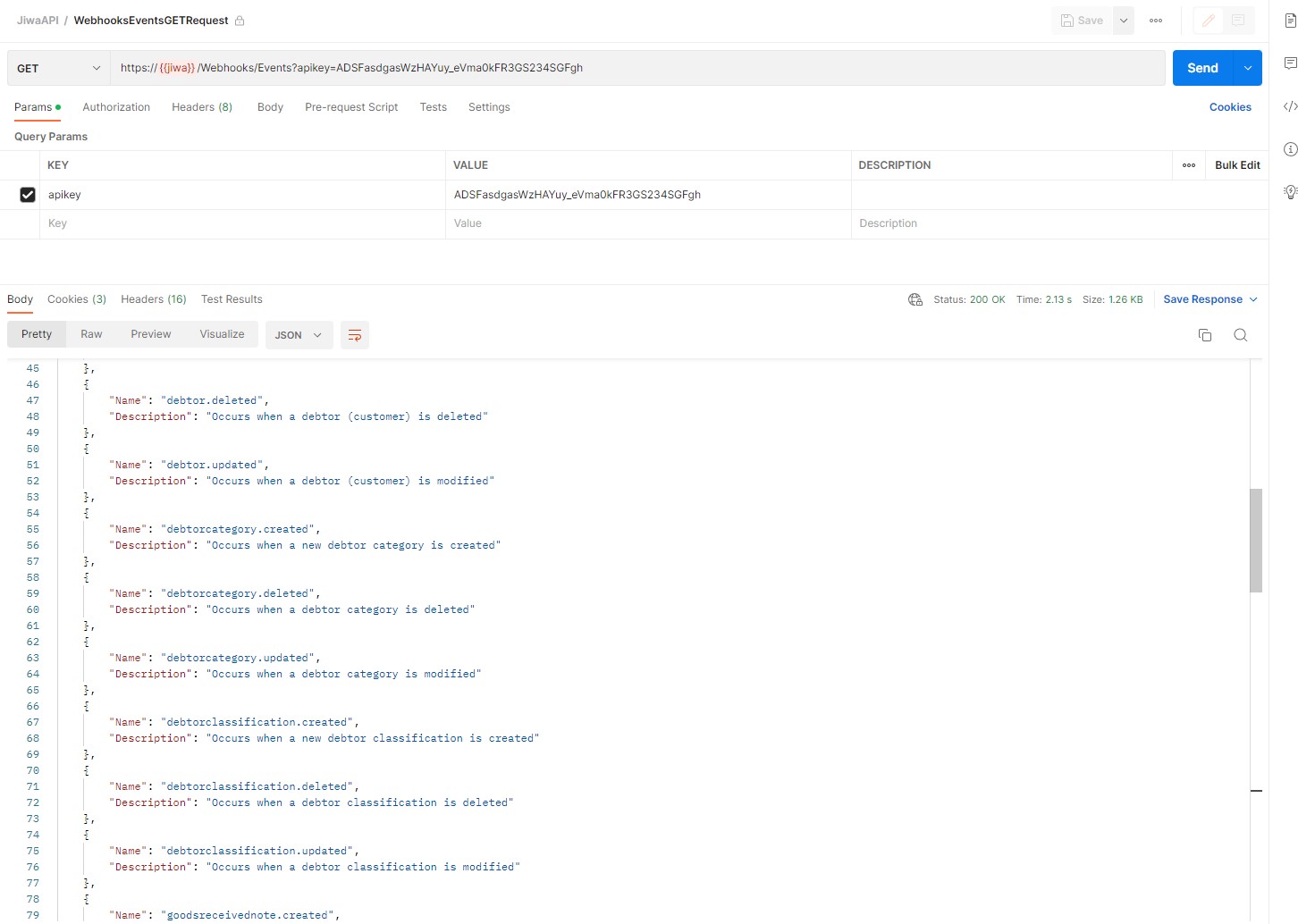Viewport: 1298px width, 924px height.
Task: Uncheck the apikey query parameter checkbox
Action: (28, 195)
